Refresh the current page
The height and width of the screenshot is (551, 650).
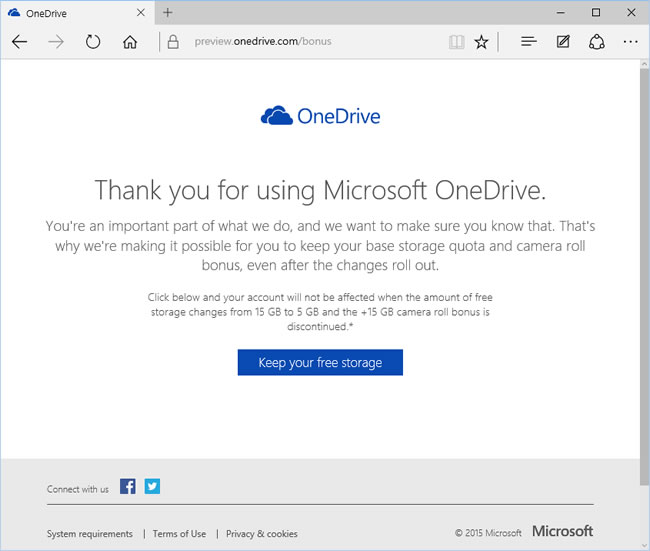point(93,42)
